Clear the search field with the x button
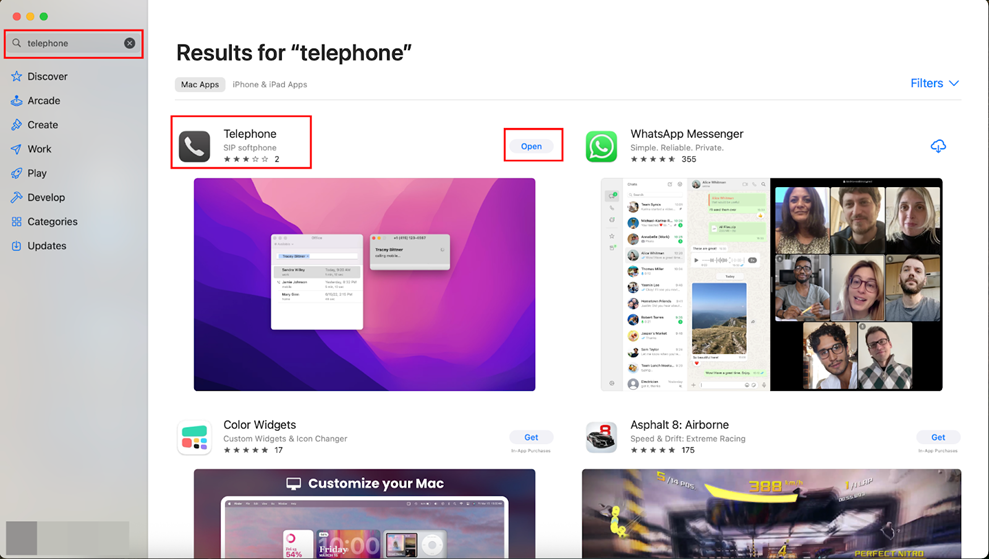This screenshot has width=989, height=559. (129, 43)
